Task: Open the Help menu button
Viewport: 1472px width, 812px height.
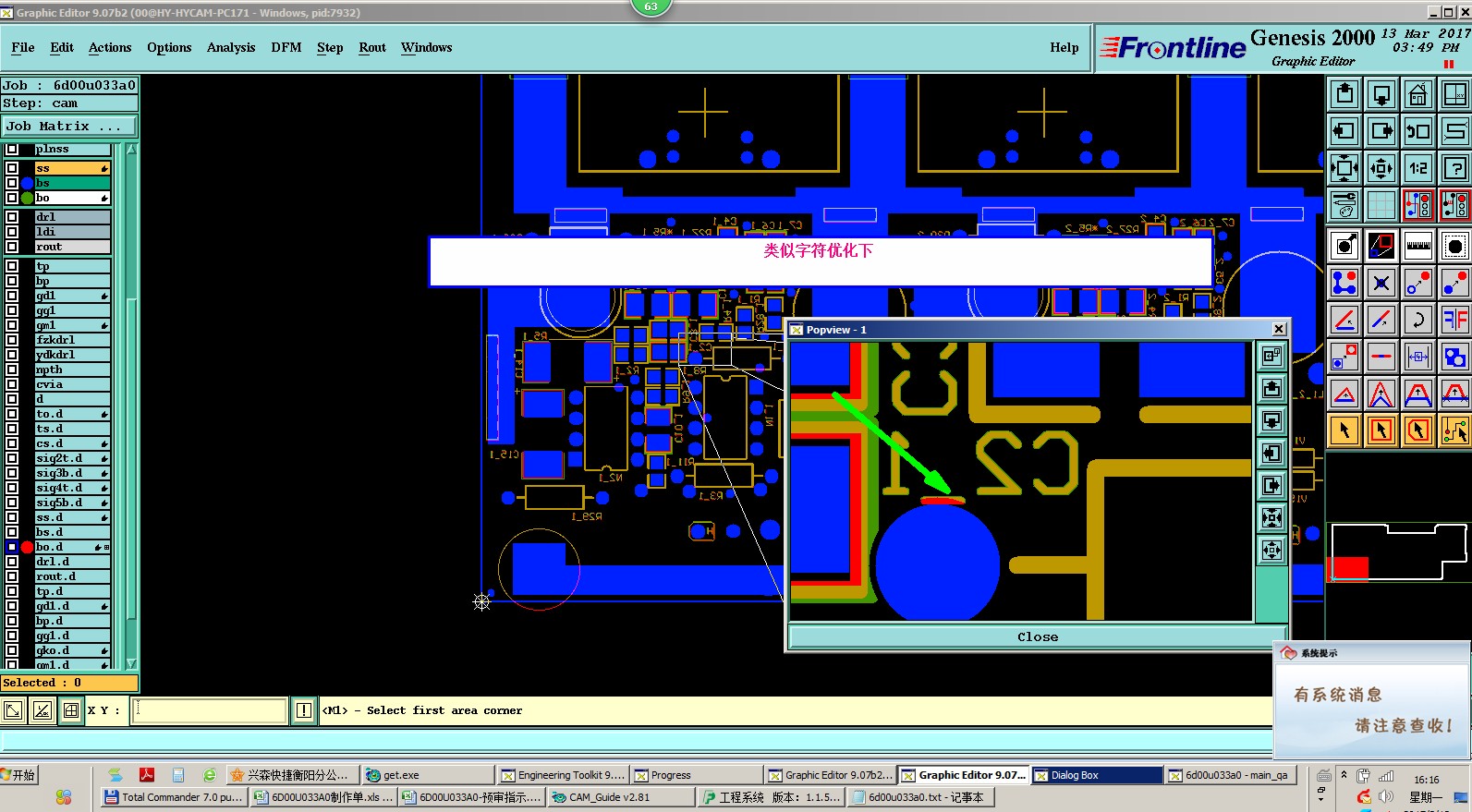Action: (x=1064, y=47)
